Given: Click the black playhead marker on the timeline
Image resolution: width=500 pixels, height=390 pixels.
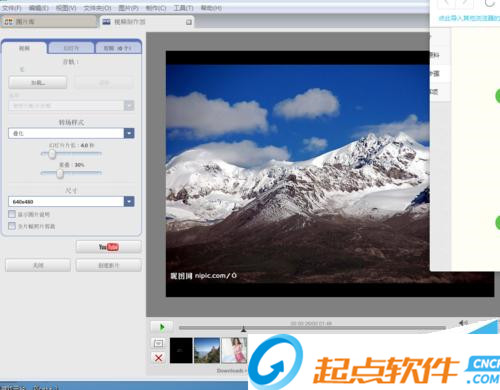Looking at the screenshot, I should tap(244, 329).
